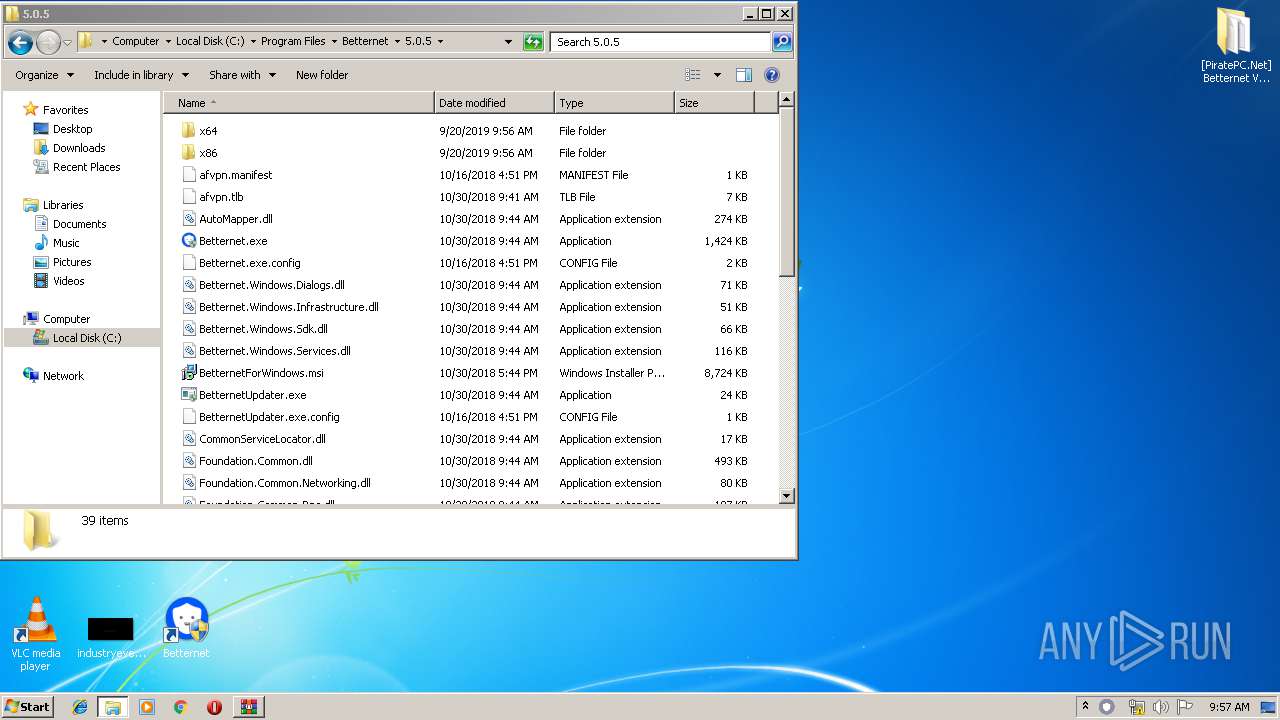
Task: Select Local Disk (C:) in navigation pane
Action: (87, 338)
